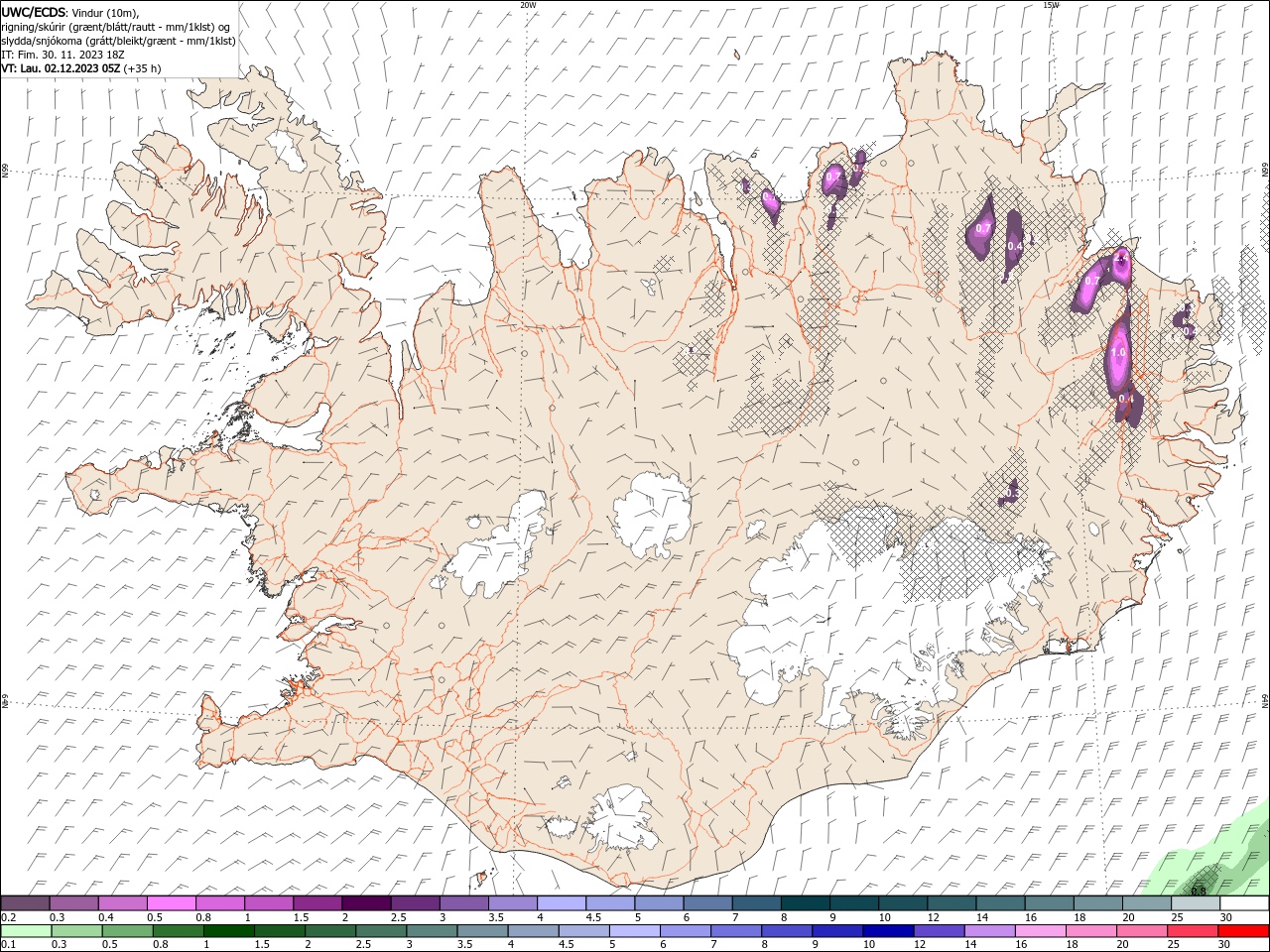Pick the bright red swatch ending the lower scale
Viewport: 1270px width, 952px height.
1244,930
